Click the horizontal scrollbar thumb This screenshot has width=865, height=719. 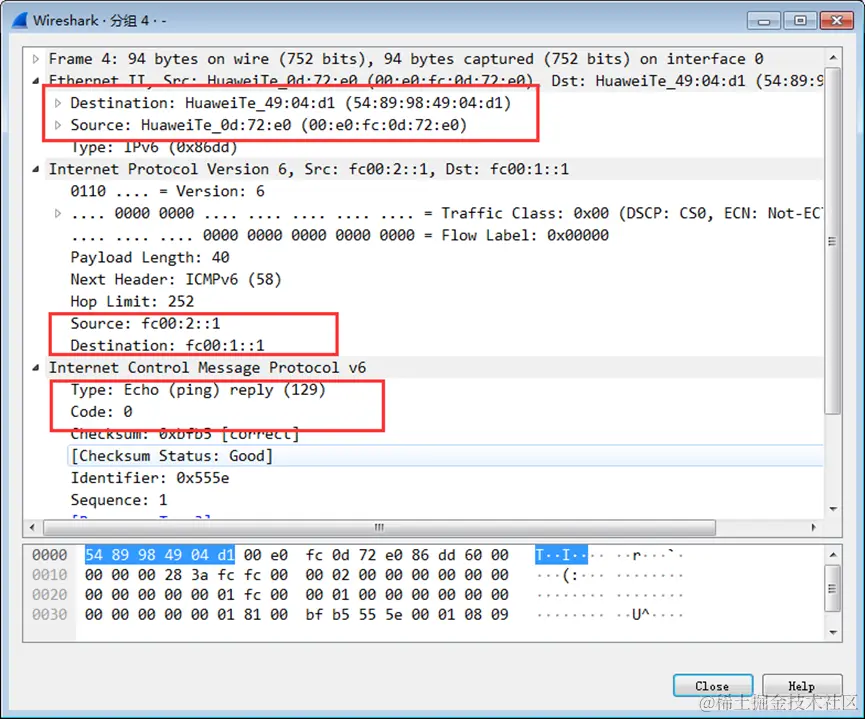pos(380,528)
